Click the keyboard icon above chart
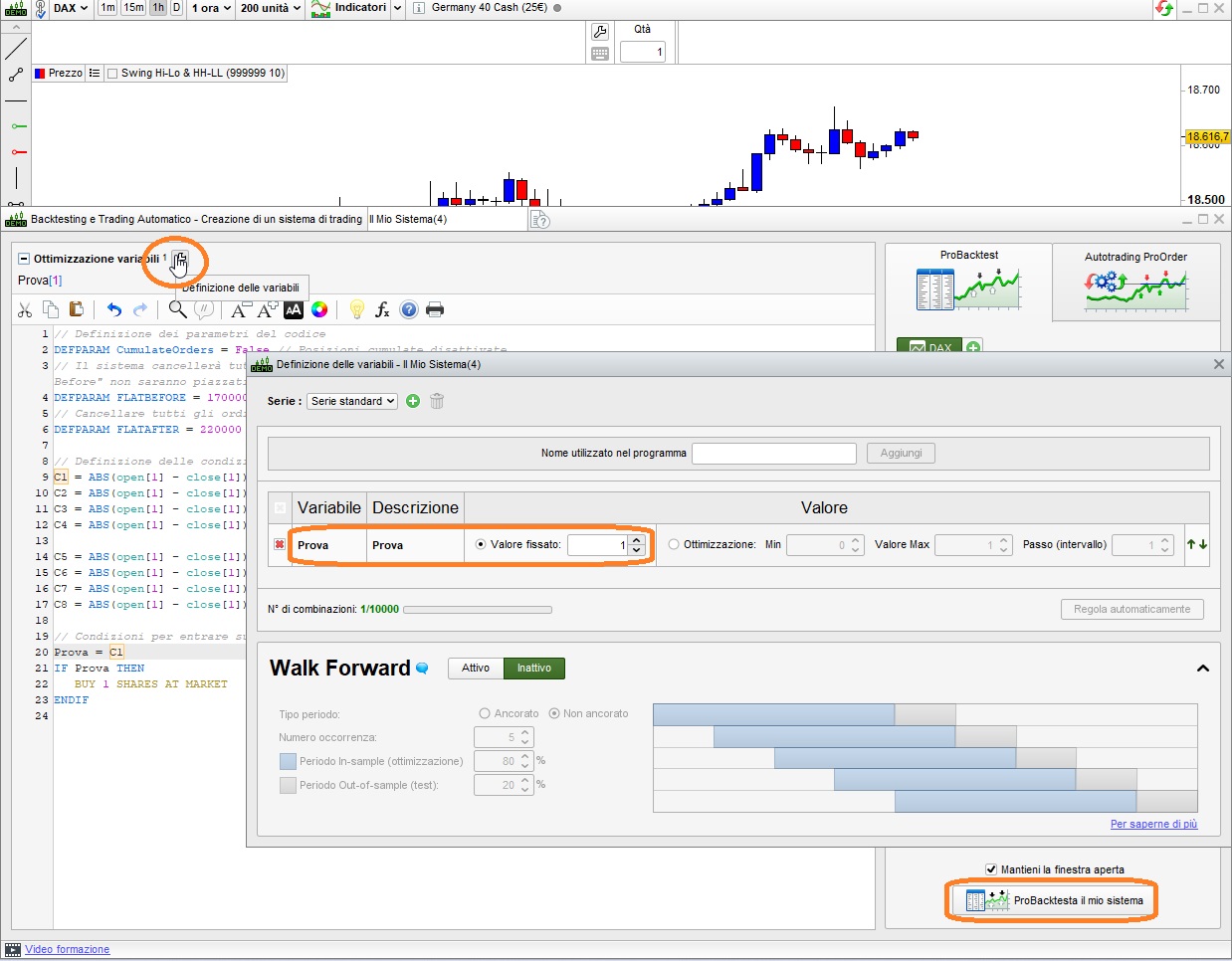Image resolution: width=1232 pixels, height=961 pixels. [600, 54]
